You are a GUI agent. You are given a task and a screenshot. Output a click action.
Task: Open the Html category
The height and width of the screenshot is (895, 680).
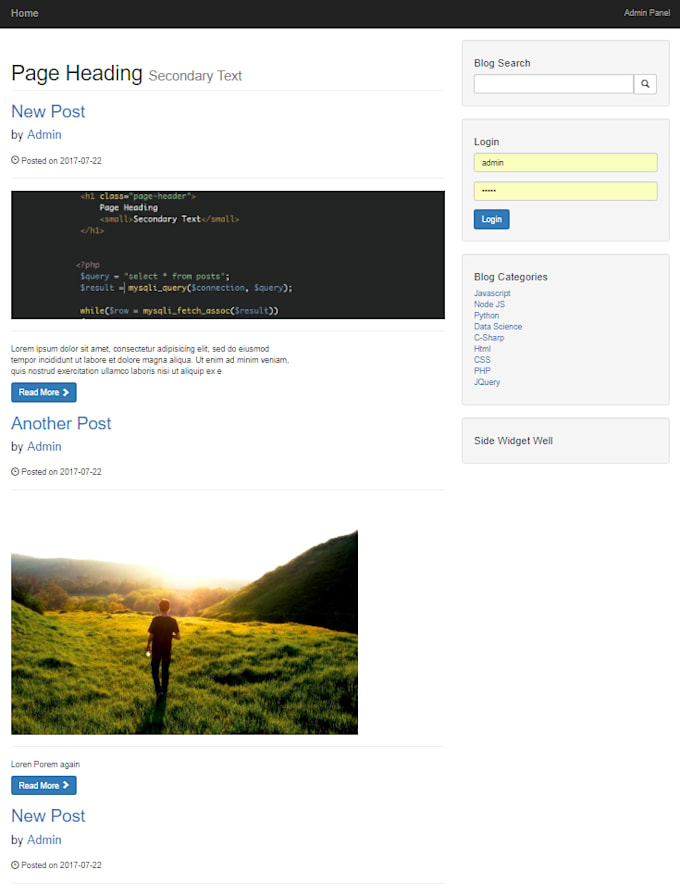coord(482,348)
